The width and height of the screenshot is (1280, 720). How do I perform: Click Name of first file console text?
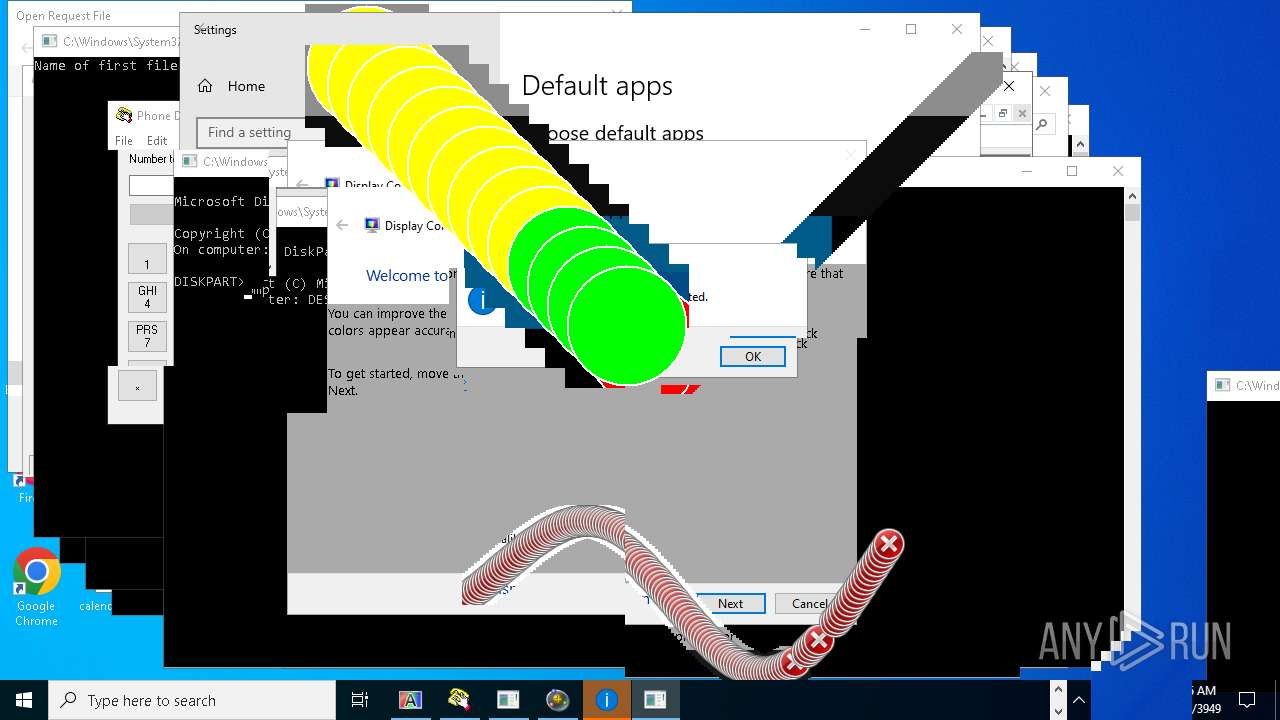pyautogui.click(x=106, y=66)
